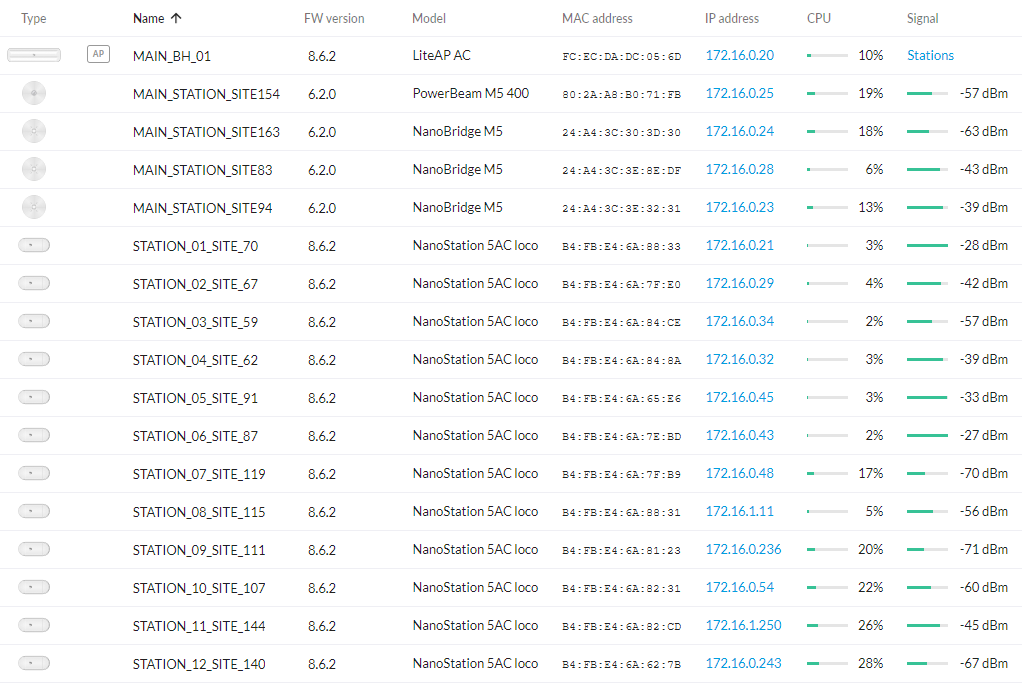Open IP address 172.16.0.54
The image size is (1022, 685).
pos(740,587)
